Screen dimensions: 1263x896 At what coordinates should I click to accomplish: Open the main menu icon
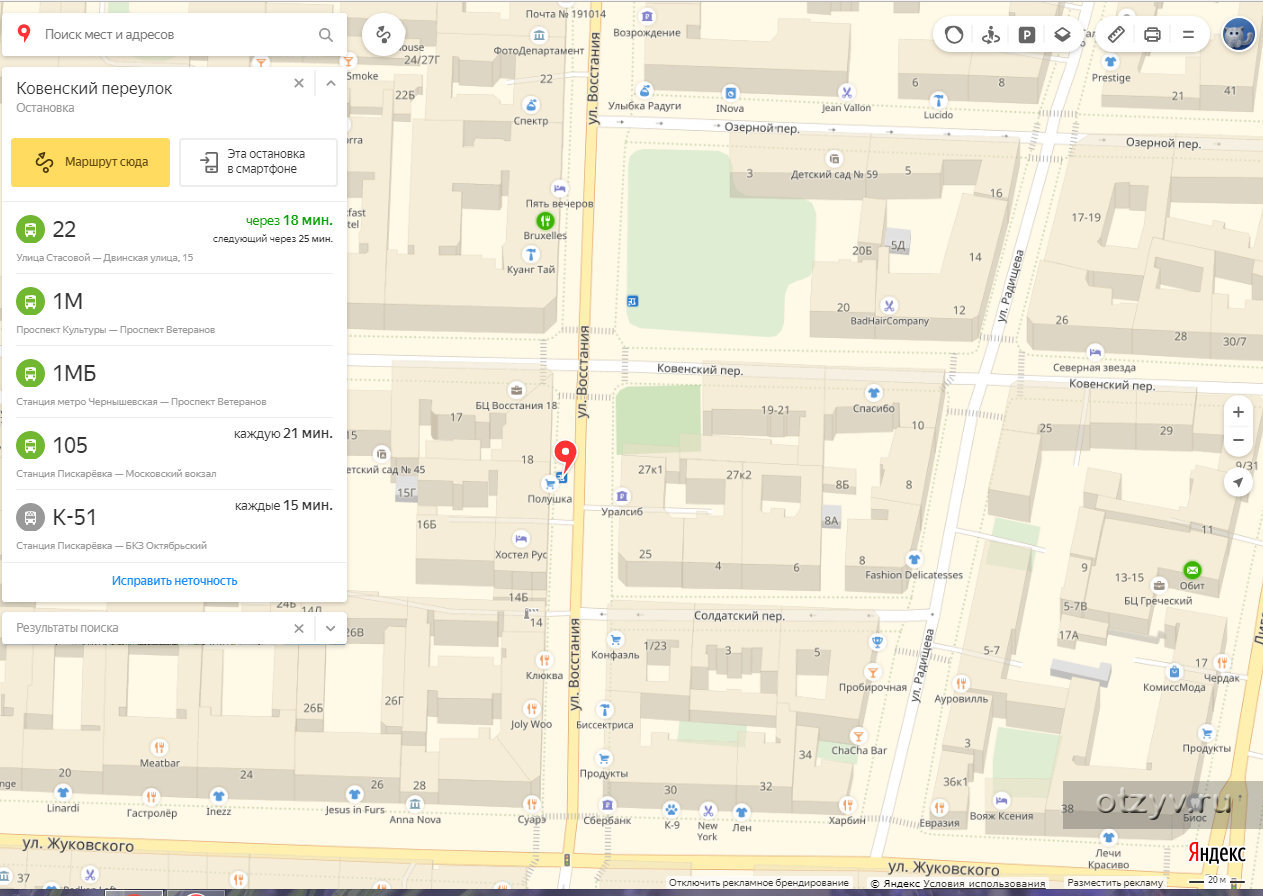click(x=1188, y=35)
